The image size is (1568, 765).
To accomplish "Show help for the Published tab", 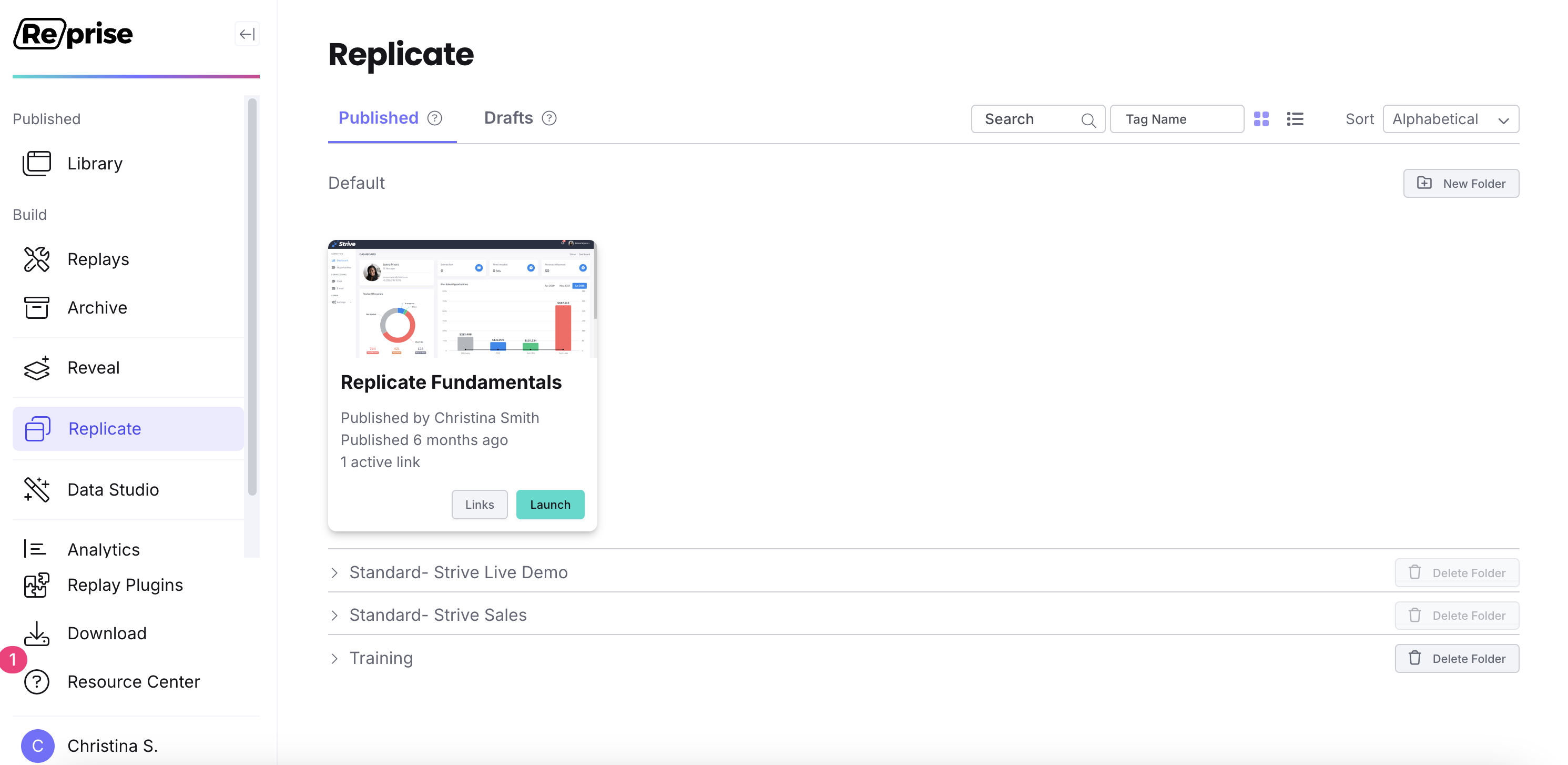I will pos(435,118).
